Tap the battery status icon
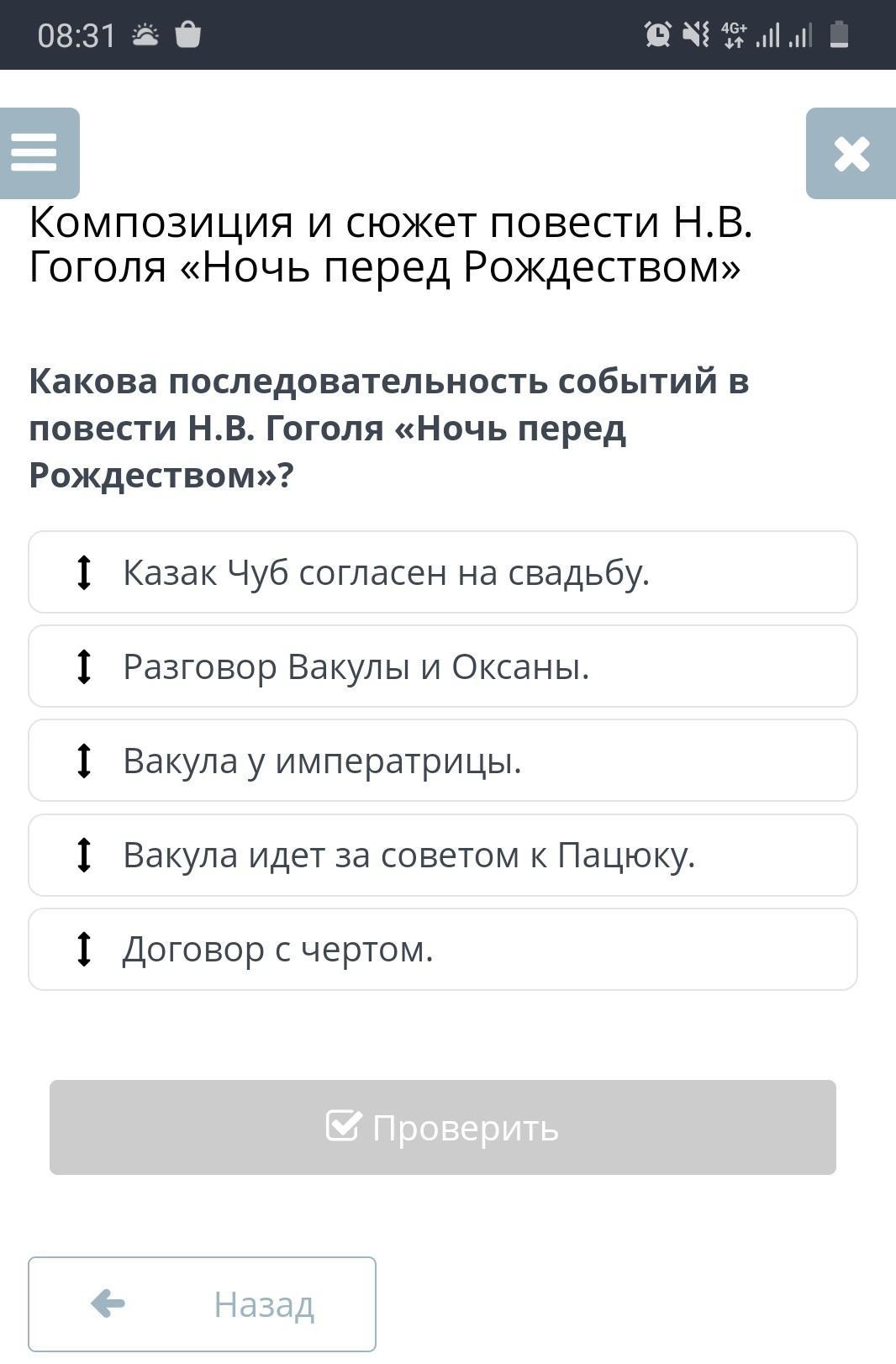Viewport: 896px width, 1364px height. (x=839, y=34)
